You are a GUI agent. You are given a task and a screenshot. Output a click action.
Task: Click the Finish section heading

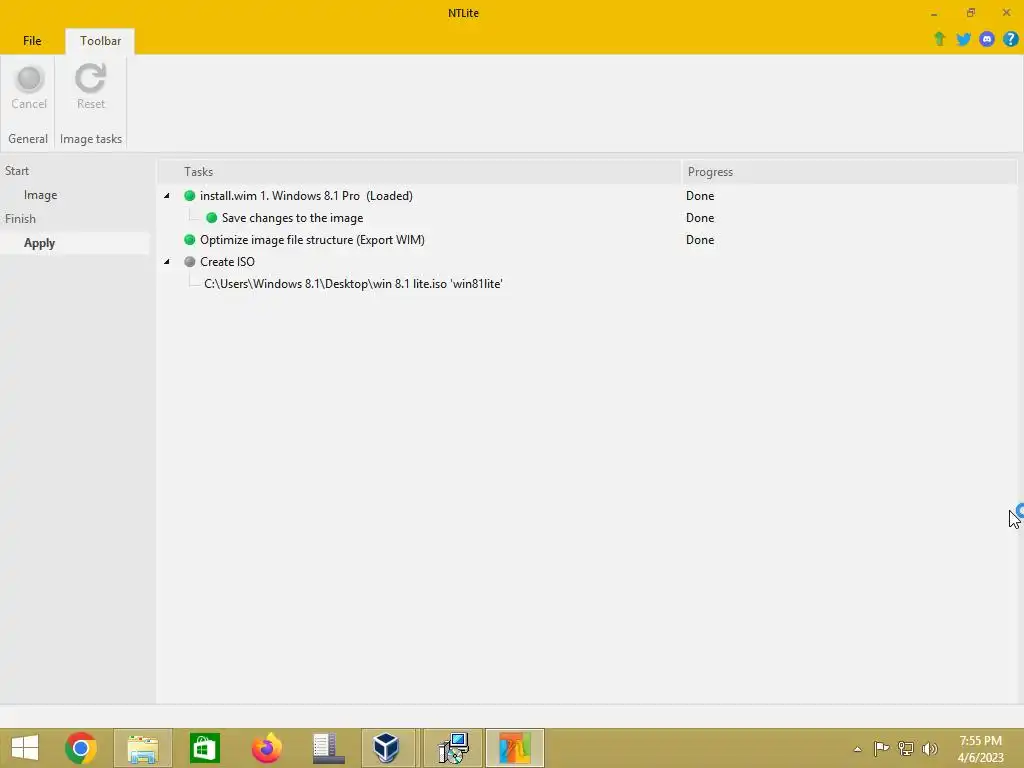click(x=20, y=219)
